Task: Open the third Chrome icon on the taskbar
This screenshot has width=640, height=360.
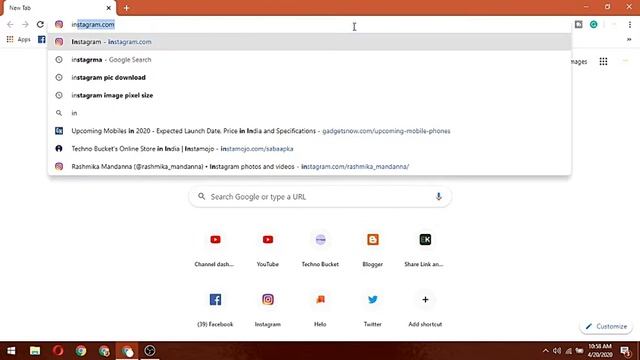Action: coord(127,351)
